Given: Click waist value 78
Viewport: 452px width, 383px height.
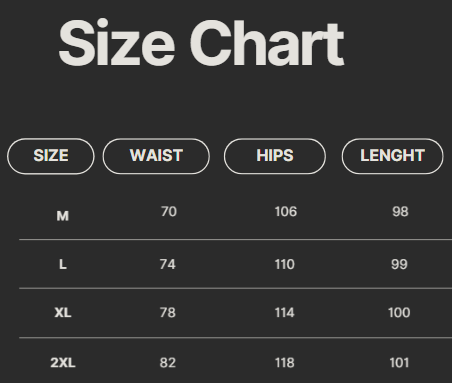Looking at the screenshot, I should tap(167, 313).
